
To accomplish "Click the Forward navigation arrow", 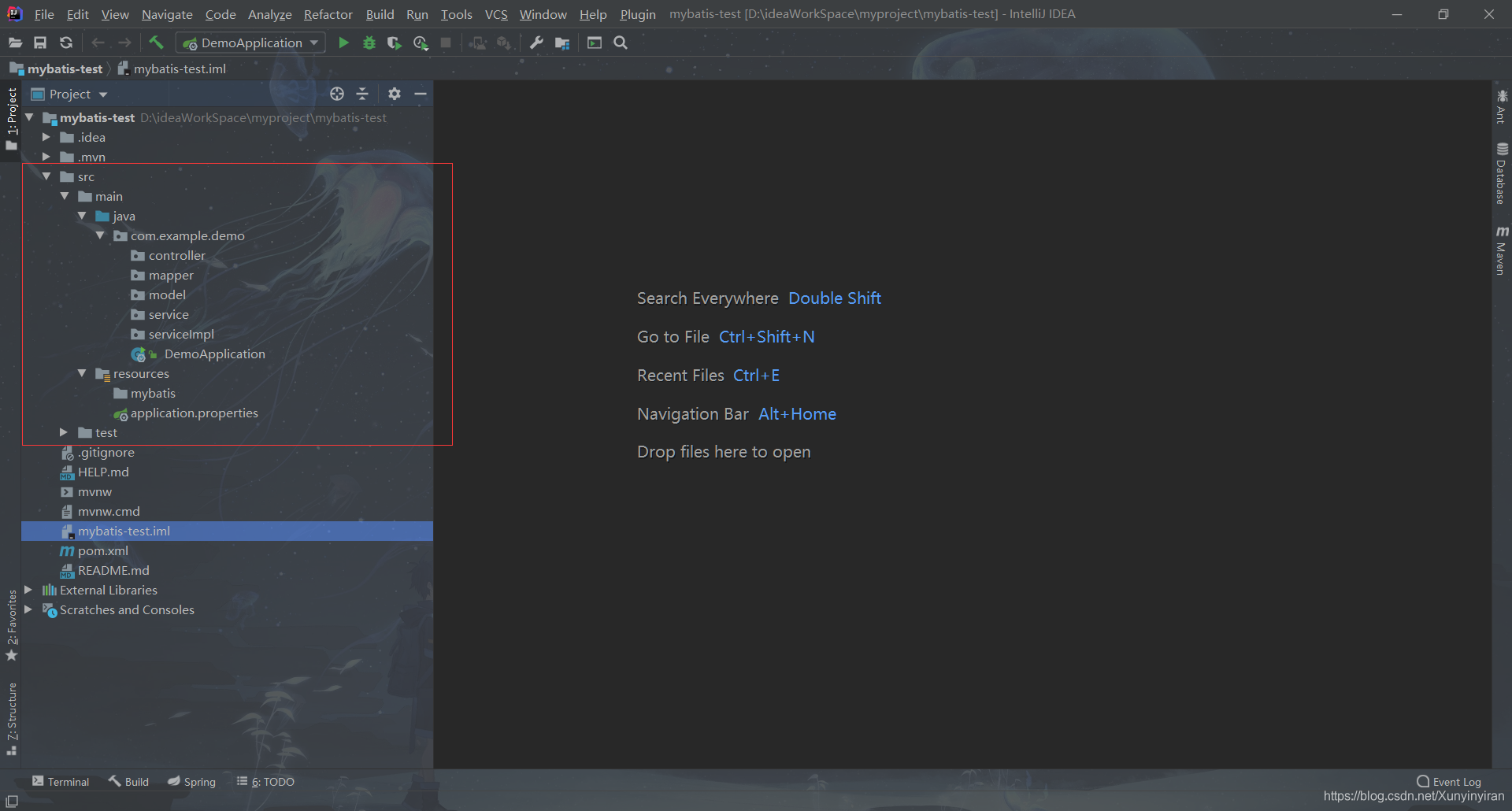I will tap(124, 43).
